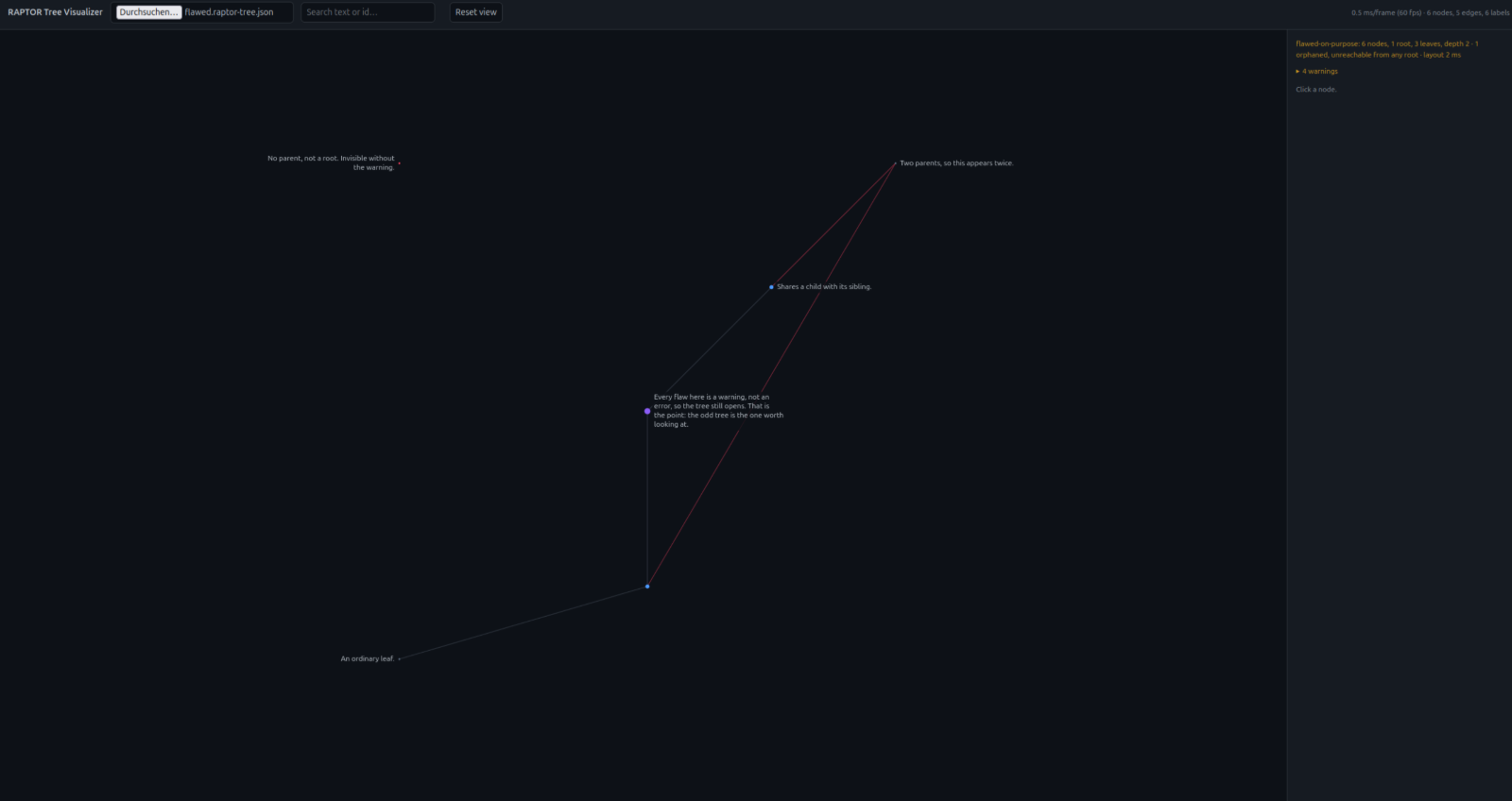Select the unlabeled blue node above the ordinary leaf
This screenshot has height=801, width=1512.
click(x=647, y=587)
